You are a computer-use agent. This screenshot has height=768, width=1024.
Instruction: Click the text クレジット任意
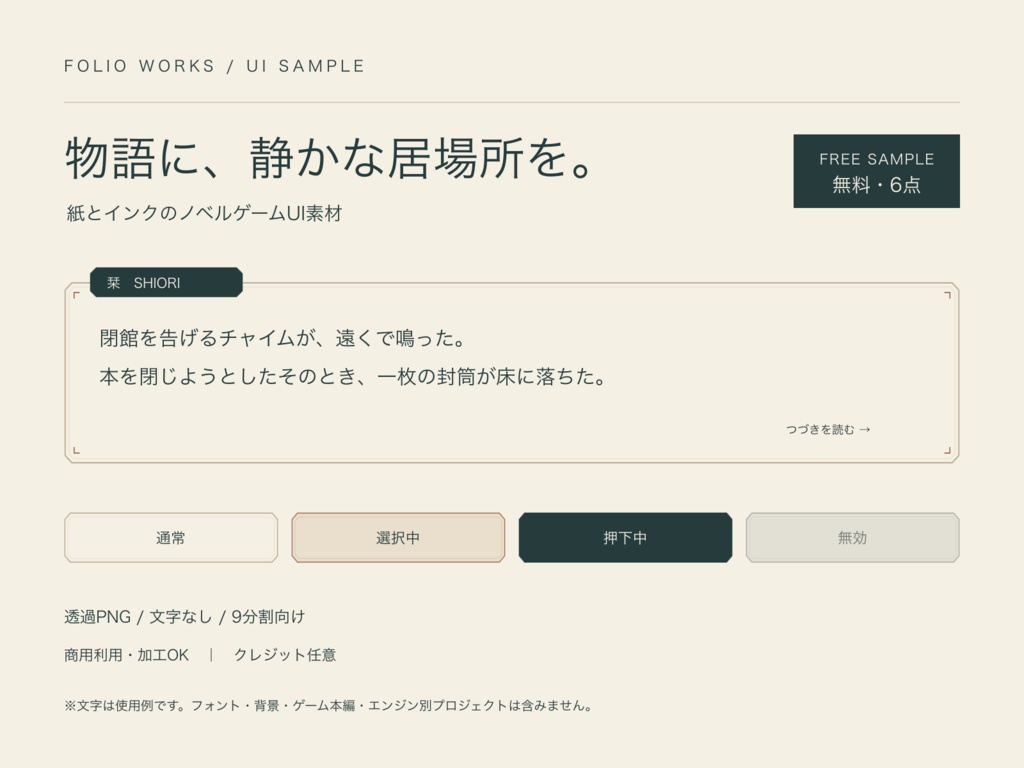pos(285,655)
